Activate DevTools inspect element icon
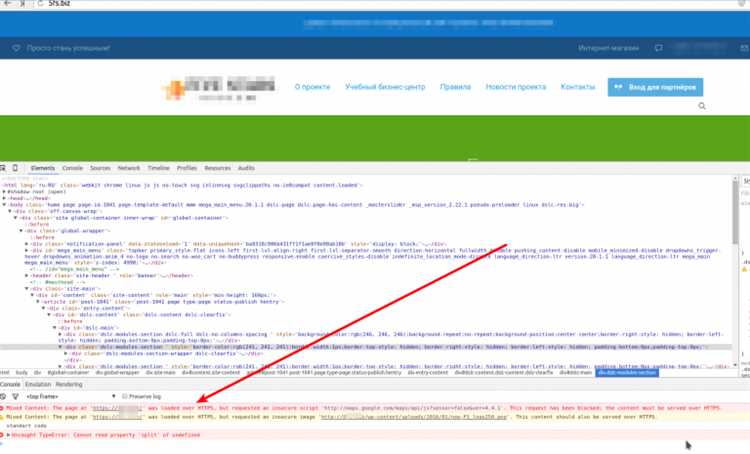 (3, 168)
